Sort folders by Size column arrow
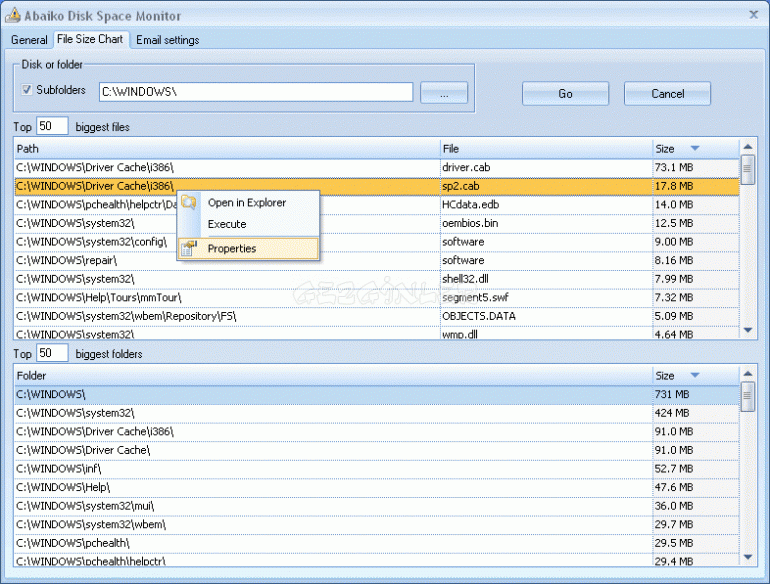Viewport: 770px width, 584px height. tap(695, 375)
